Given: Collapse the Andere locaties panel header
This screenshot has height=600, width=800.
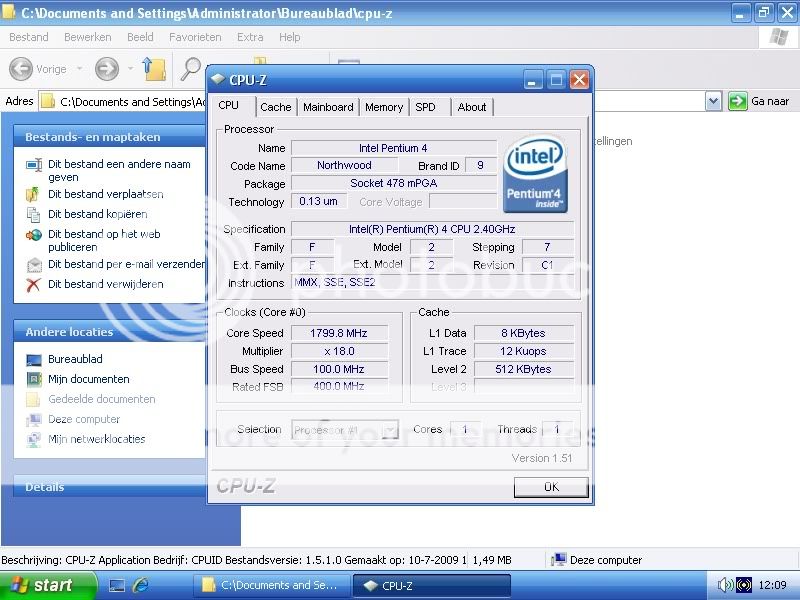Looking at the screenshot, I should pyautogui.click(x=110, y=332).
